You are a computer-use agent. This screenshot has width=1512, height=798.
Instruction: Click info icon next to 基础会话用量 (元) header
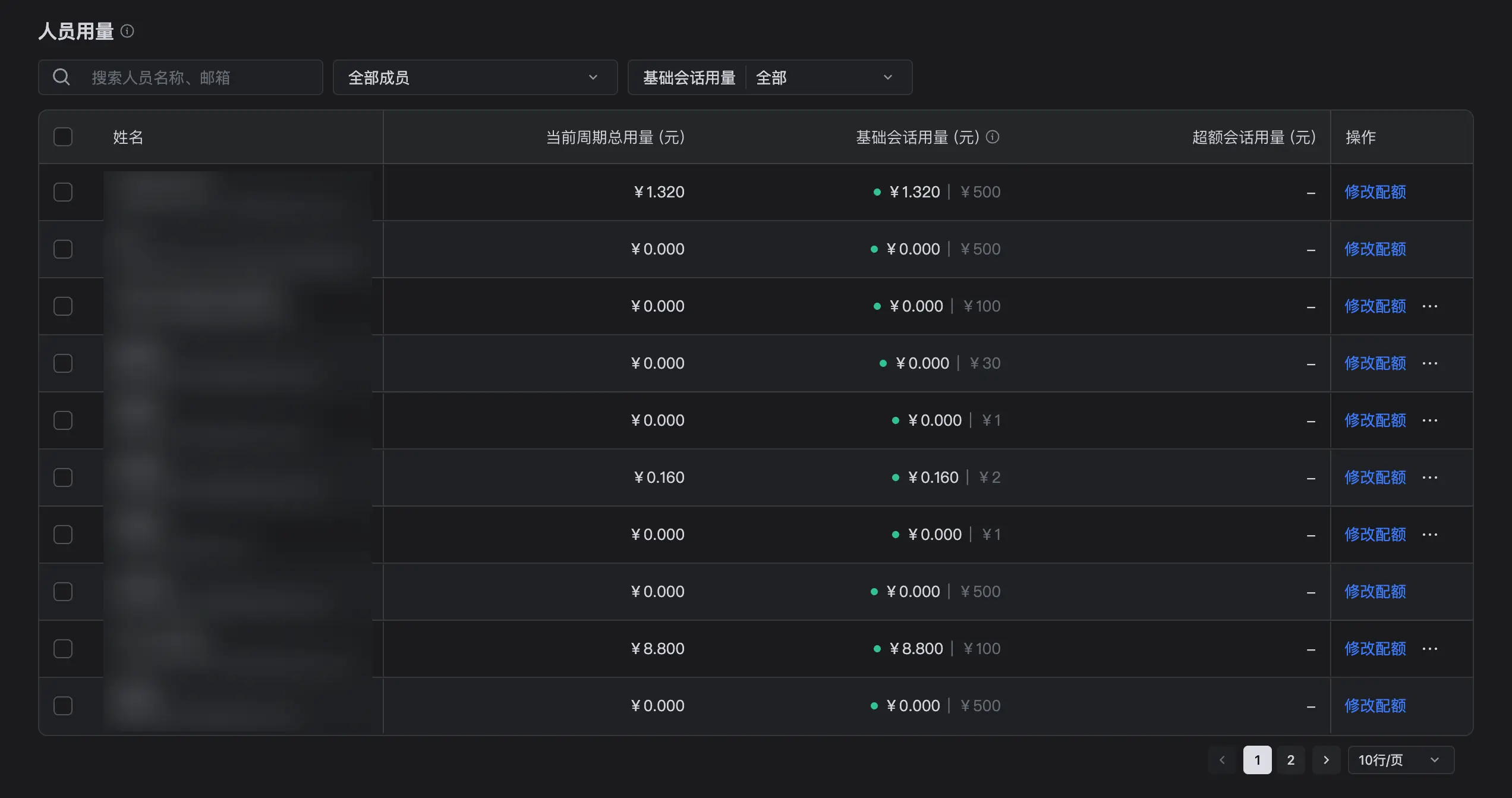pos(993,137)
